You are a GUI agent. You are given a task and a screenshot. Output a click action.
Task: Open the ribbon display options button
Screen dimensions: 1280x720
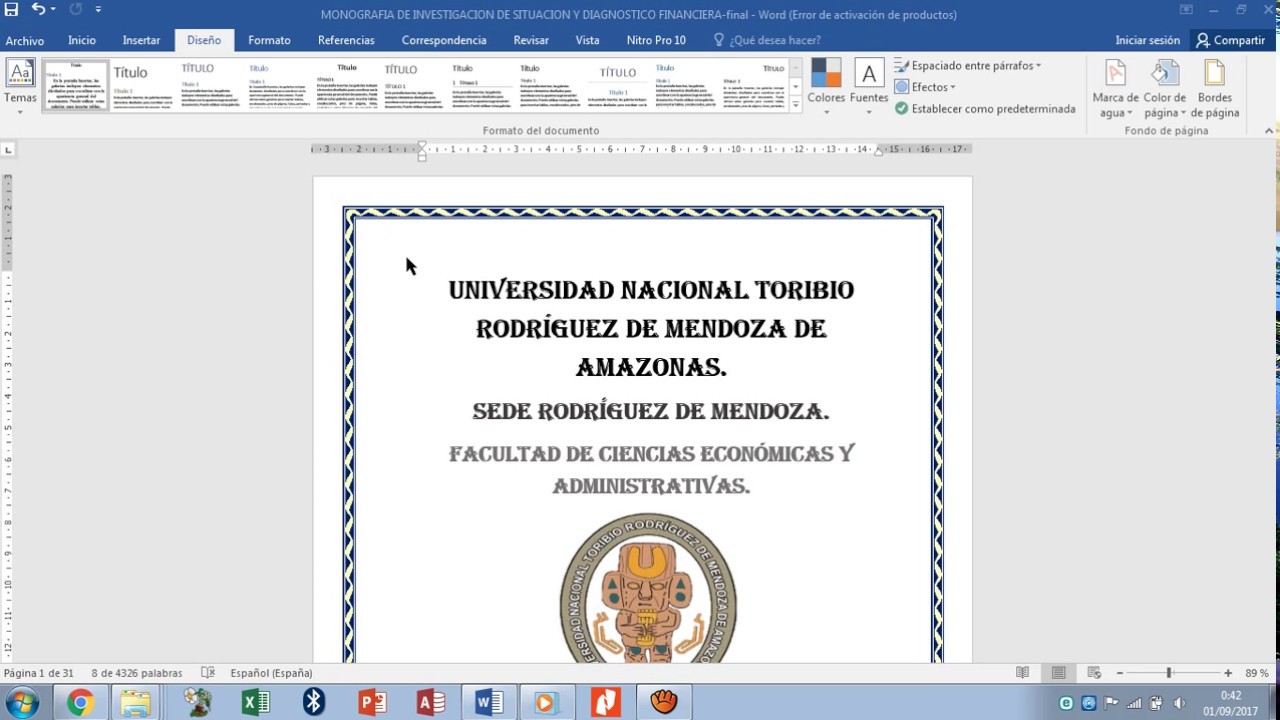1186,10
